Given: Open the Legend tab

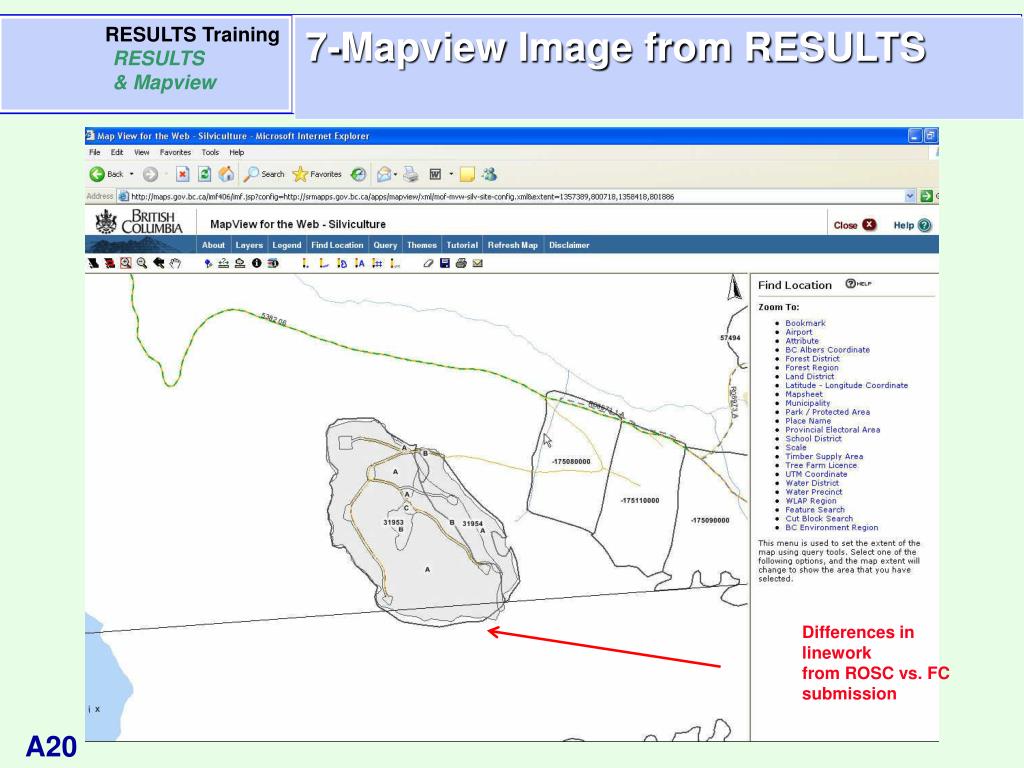Looking at the screenshot, I should pos(287,245).
